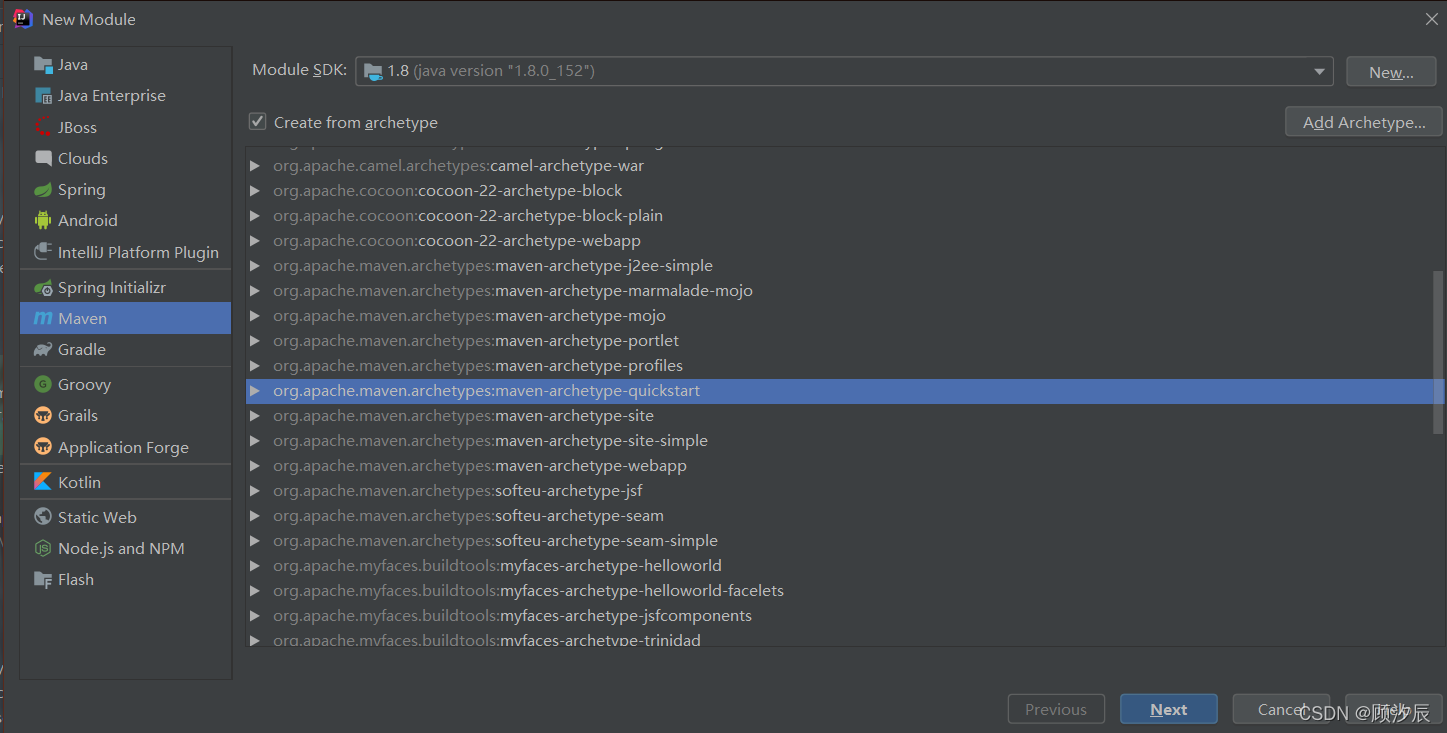Click the Application Forge icon
Viewport: 1447px width, 733px height.
pyautogui.click(x=43, y=447)
